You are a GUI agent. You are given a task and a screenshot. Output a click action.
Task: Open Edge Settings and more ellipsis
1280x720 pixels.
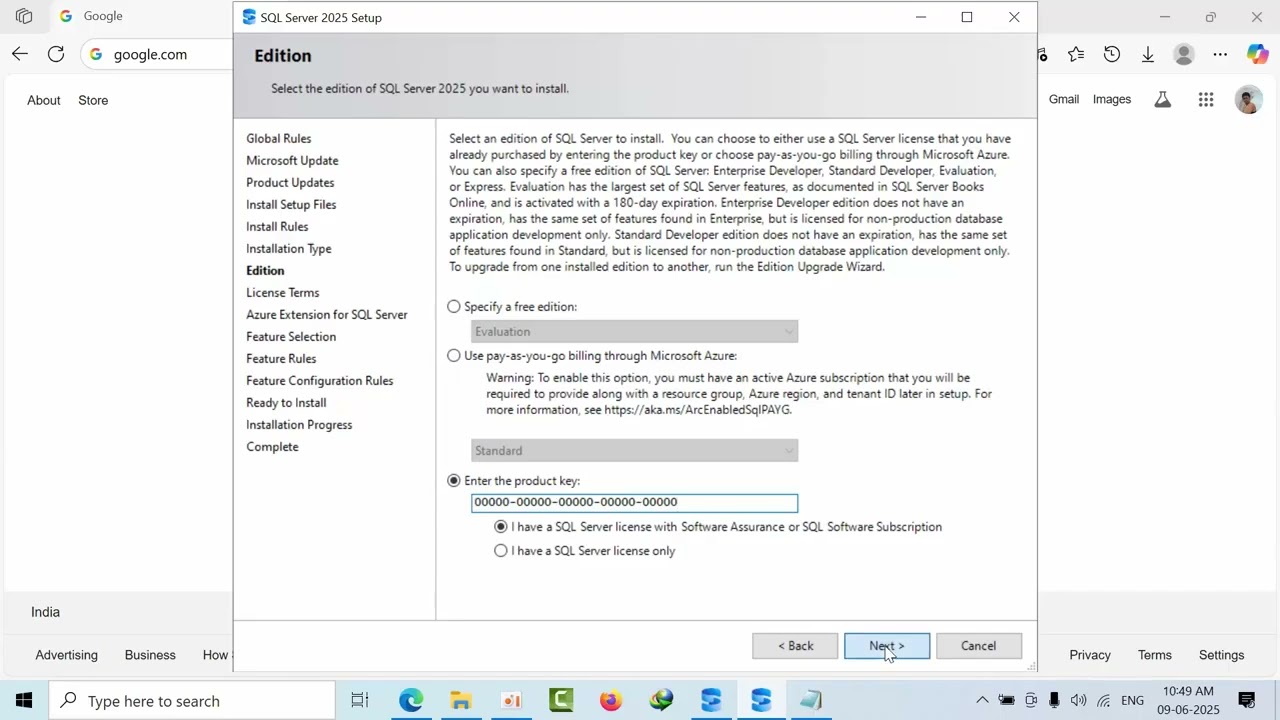coord(1220,54)
